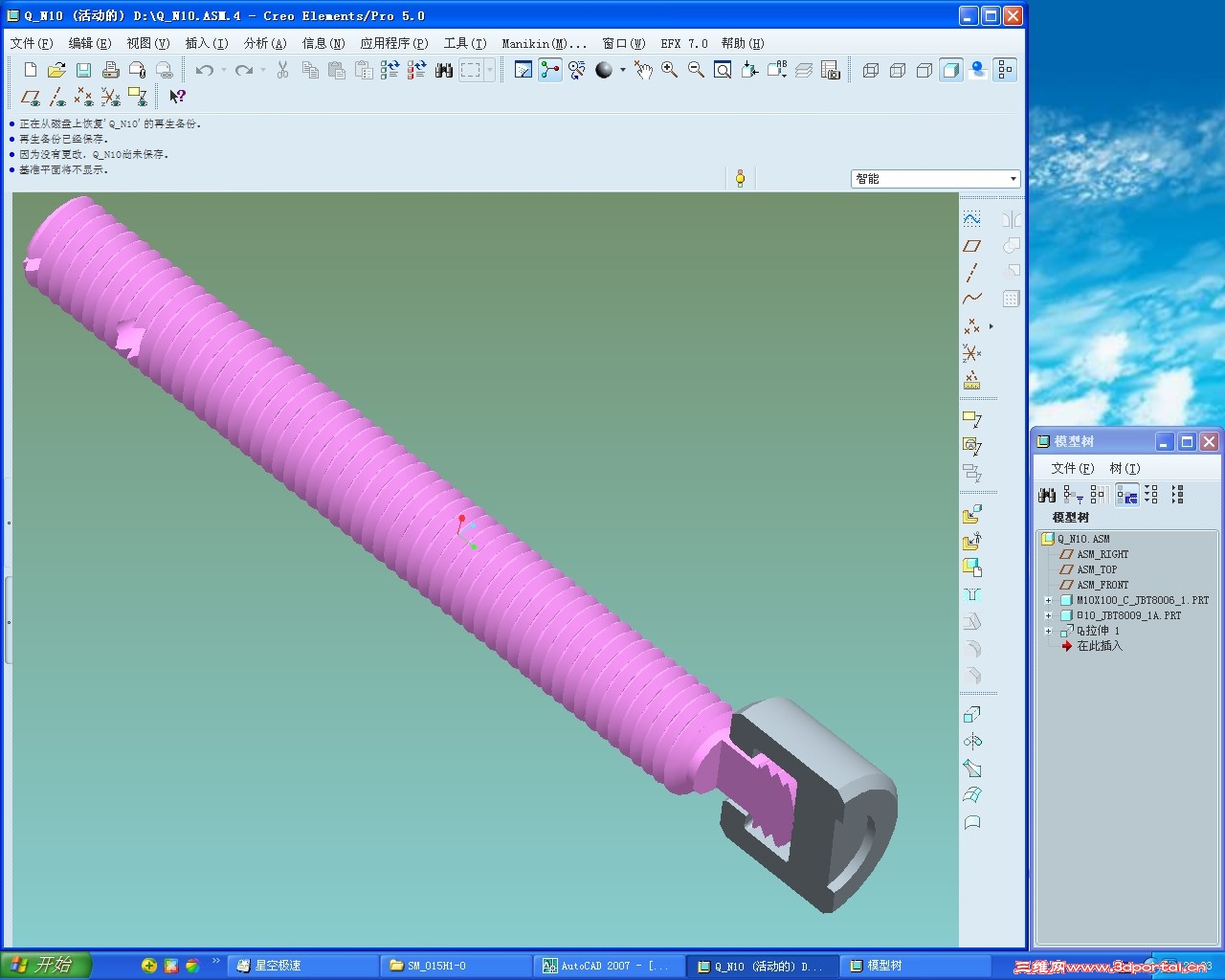Image resolution: width=1225 pixels, height=980 pixels.
Task: Open the 文件(F) menu in model tree window
Action: click(x=1072, y=468)
